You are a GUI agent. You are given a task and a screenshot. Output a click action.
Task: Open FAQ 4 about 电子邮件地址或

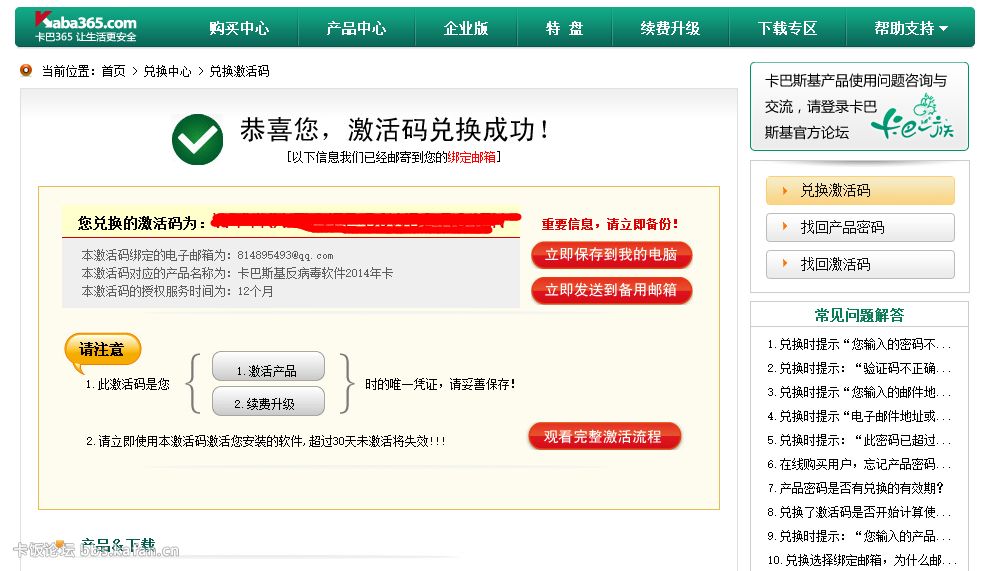(x=859, y=417)
